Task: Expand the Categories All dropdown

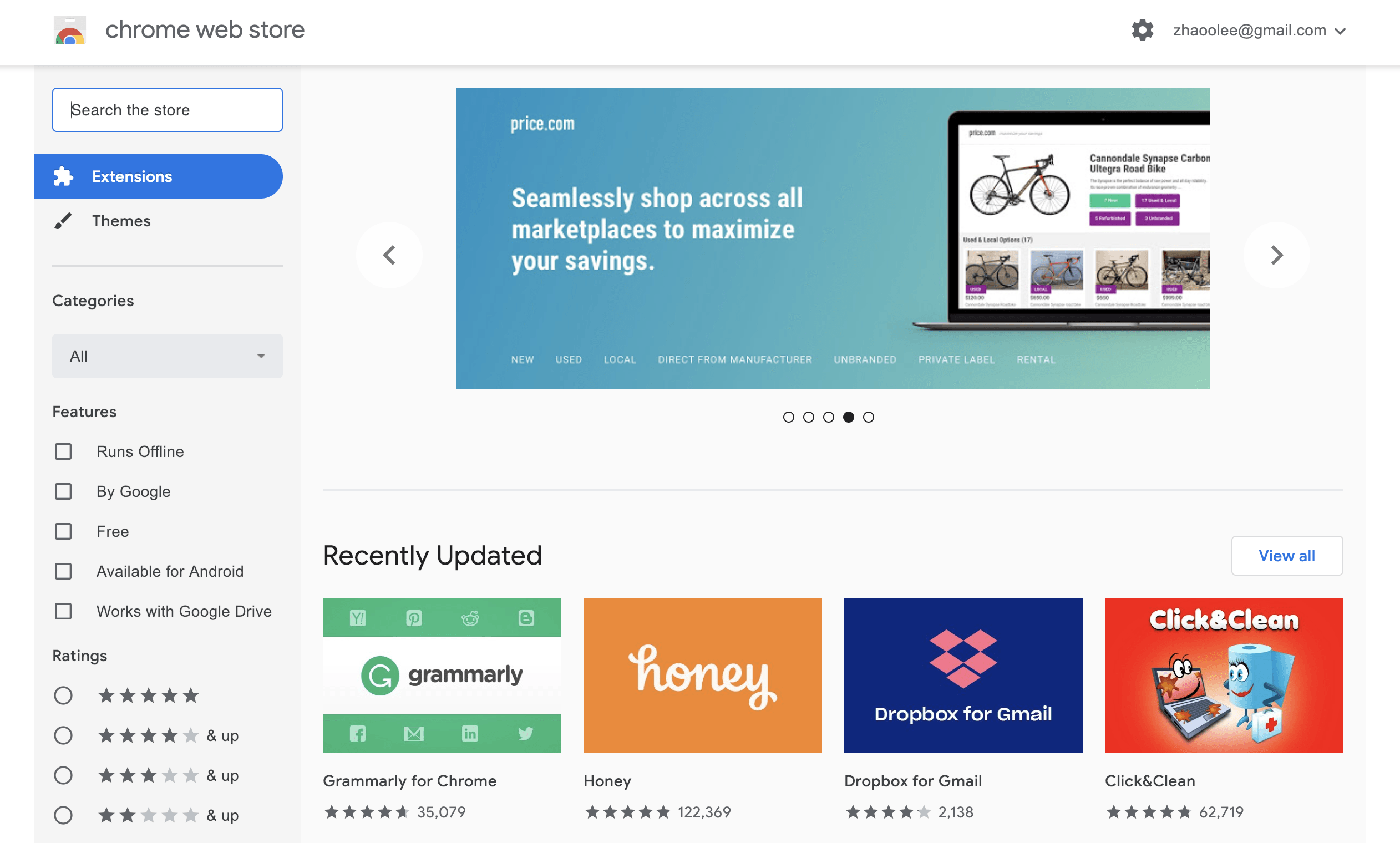Action: click(x=167, y=356)
